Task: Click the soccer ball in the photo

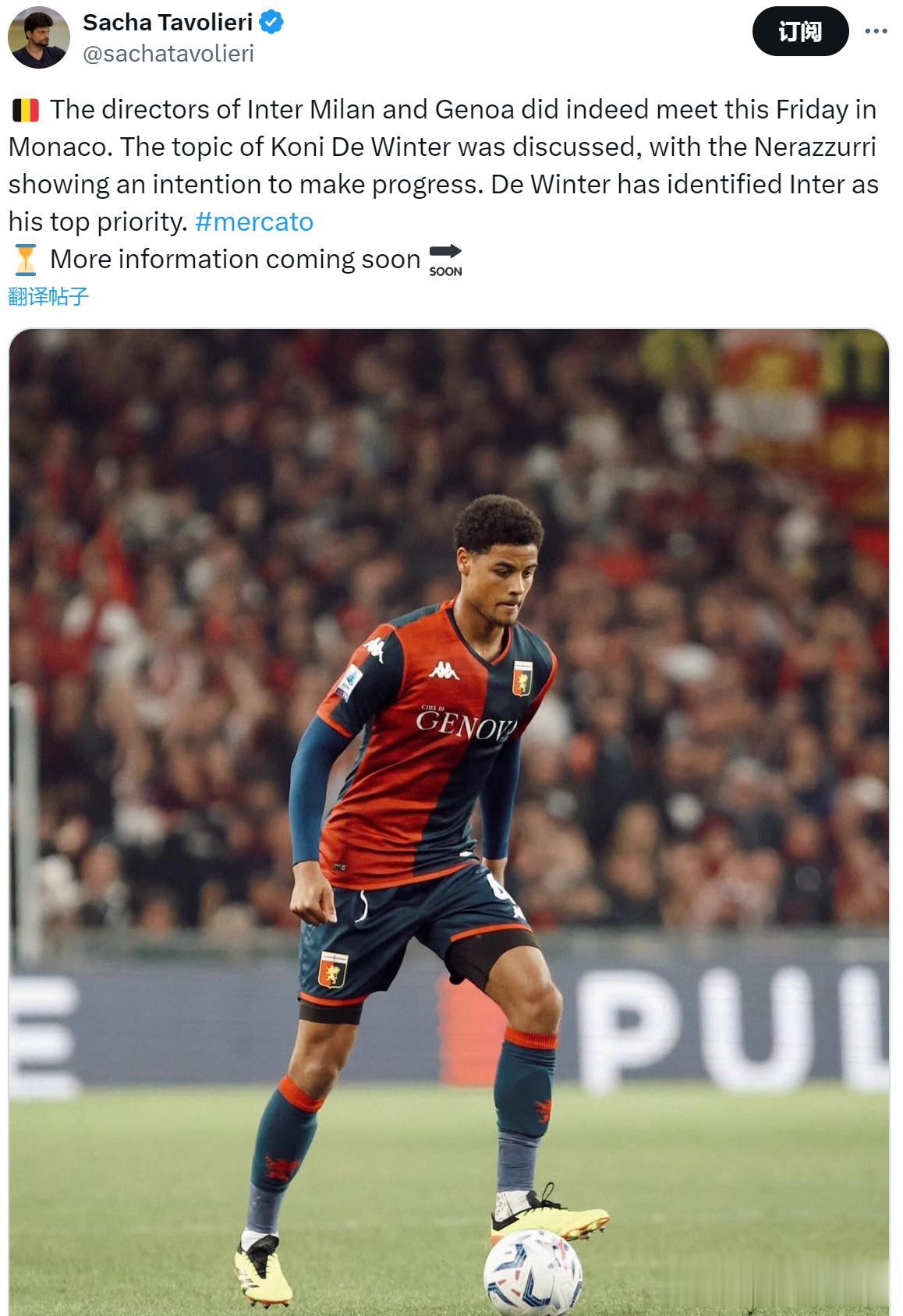Action: tap(533, 1272)
